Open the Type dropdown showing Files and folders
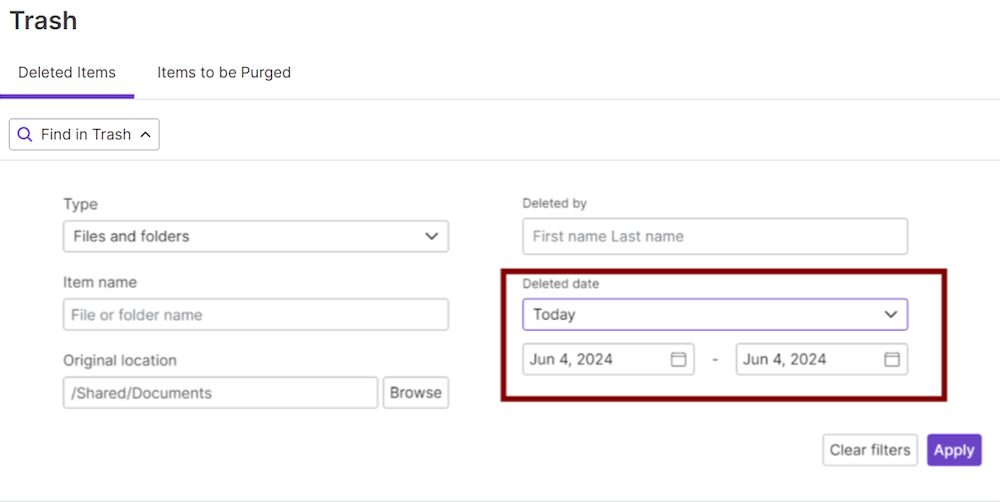The height and width of the screenshot is (502, 1000). tap(255, 237)
